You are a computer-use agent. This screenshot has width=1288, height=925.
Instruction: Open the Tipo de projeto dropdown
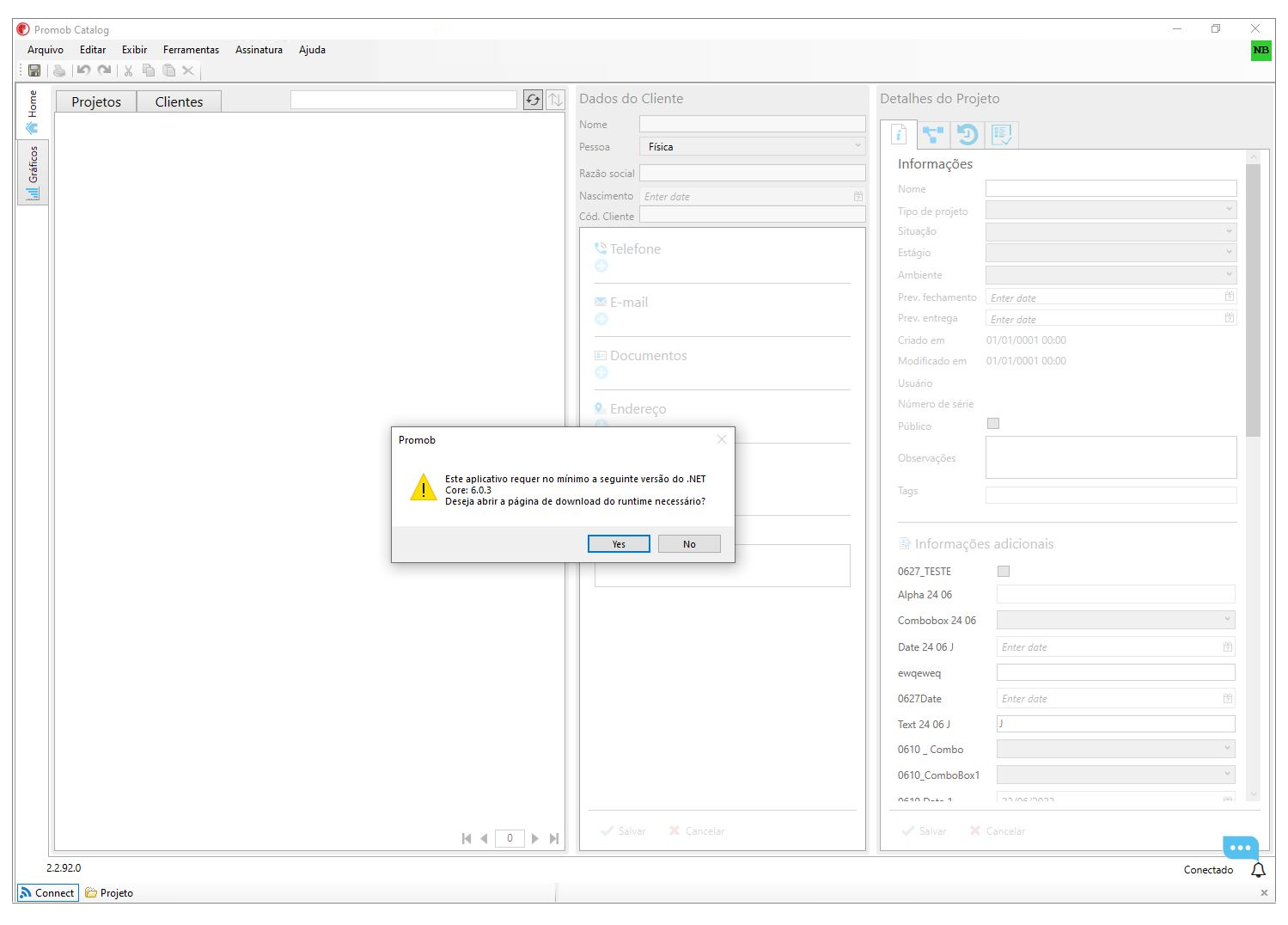click(1111, 210)
